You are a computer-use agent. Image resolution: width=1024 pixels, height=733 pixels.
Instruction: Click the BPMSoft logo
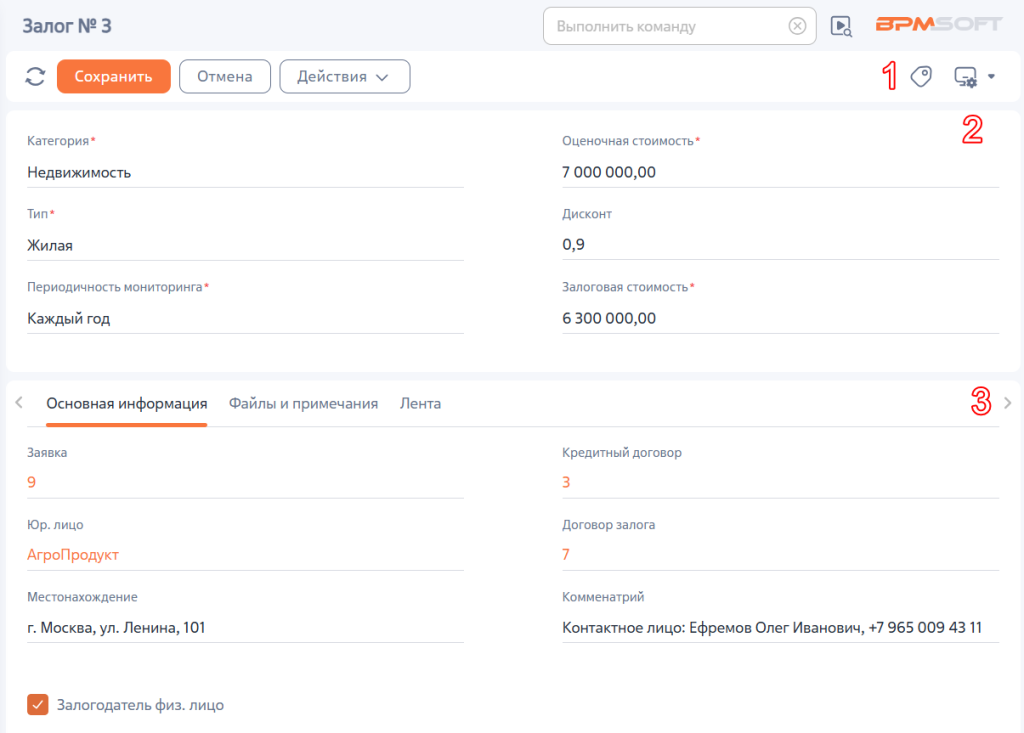click(x=938, y=24)
